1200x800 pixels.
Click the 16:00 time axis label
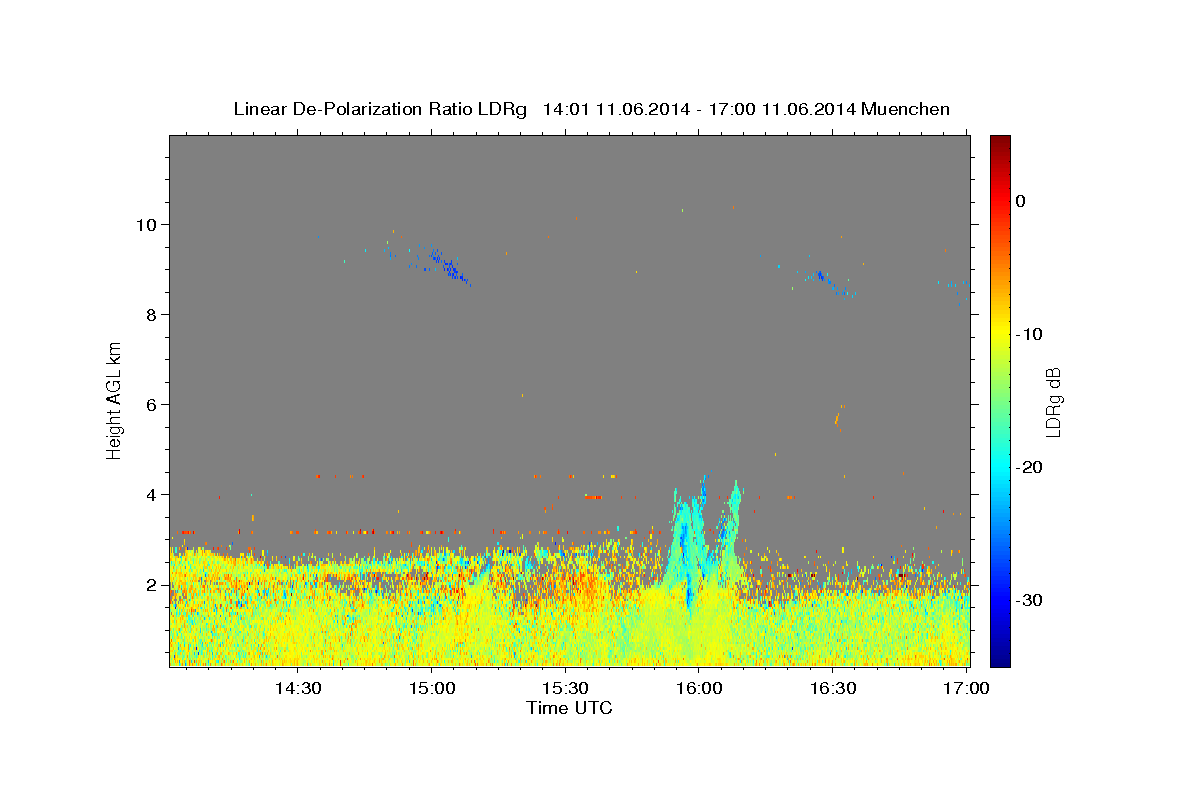[x=699, y=688]
